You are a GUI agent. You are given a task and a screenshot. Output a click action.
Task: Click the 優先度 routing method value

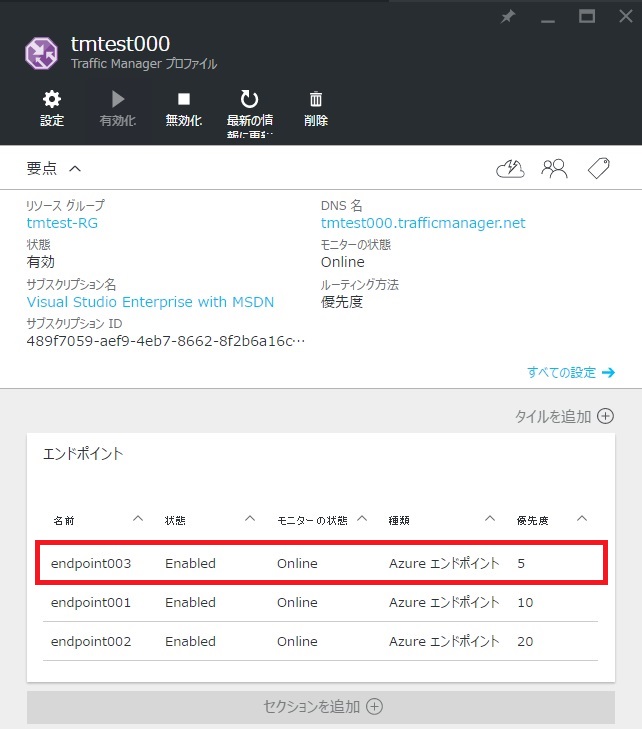pyautogui.click(x=342, y=302)
